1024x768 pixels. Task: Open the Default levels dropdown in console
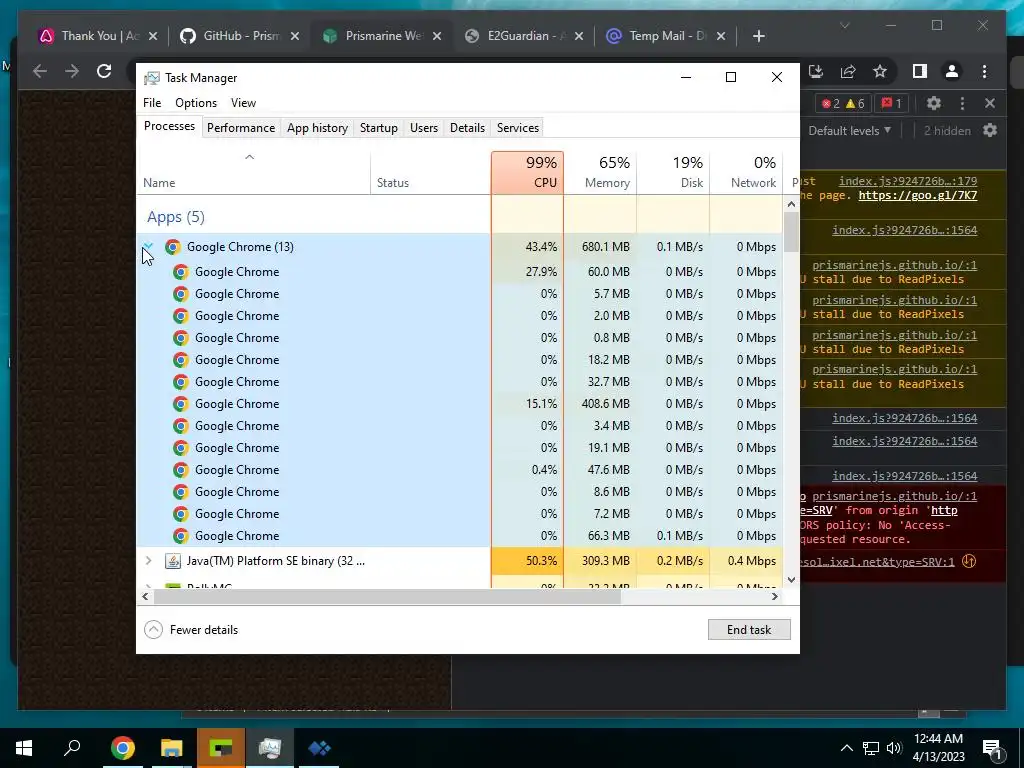click(x=850, y=131)
